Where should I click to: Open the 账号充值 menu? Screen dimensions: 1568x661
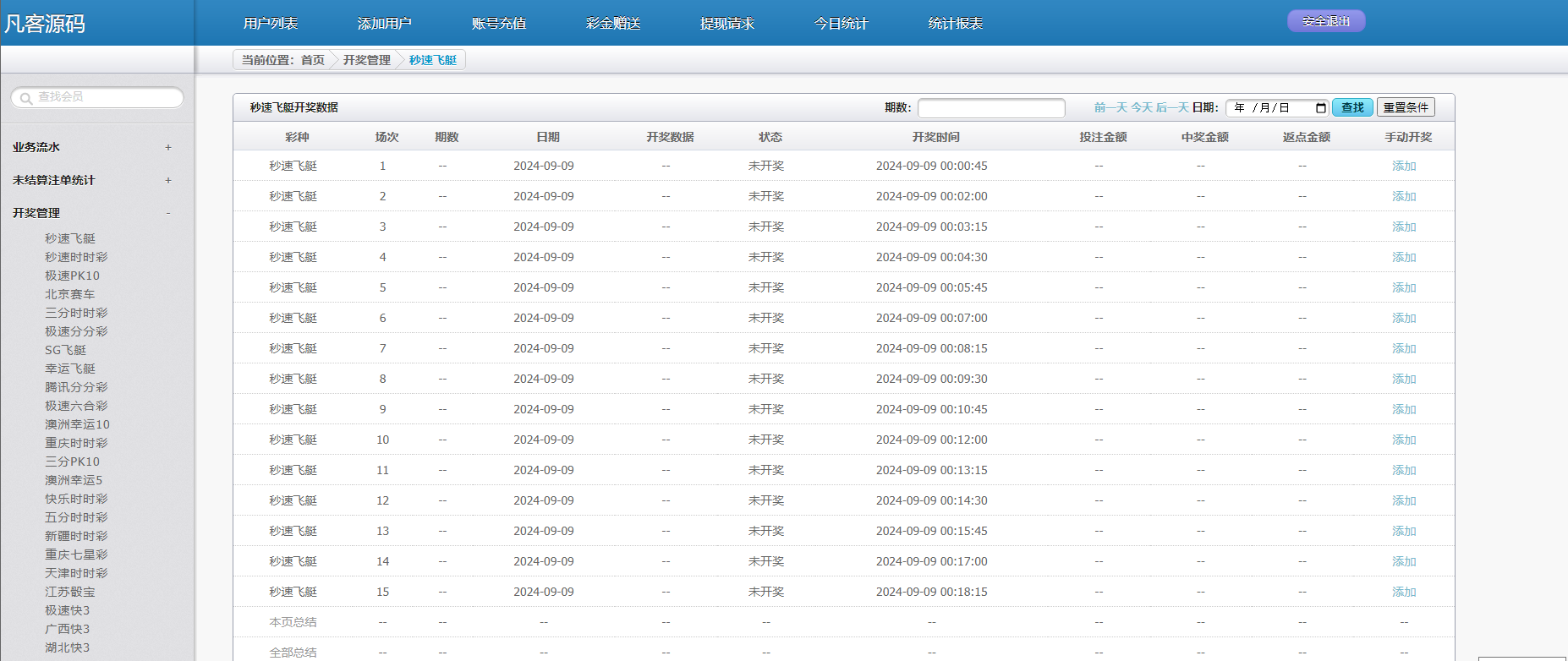[x=499, y=24]
